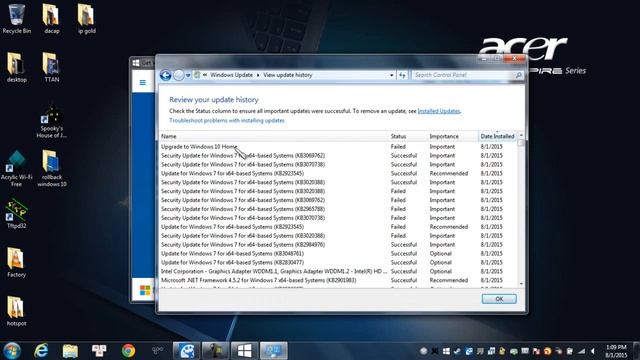The image size is (640, 360).
Task: Select the desktop folder icon
Action: [16, 68]
